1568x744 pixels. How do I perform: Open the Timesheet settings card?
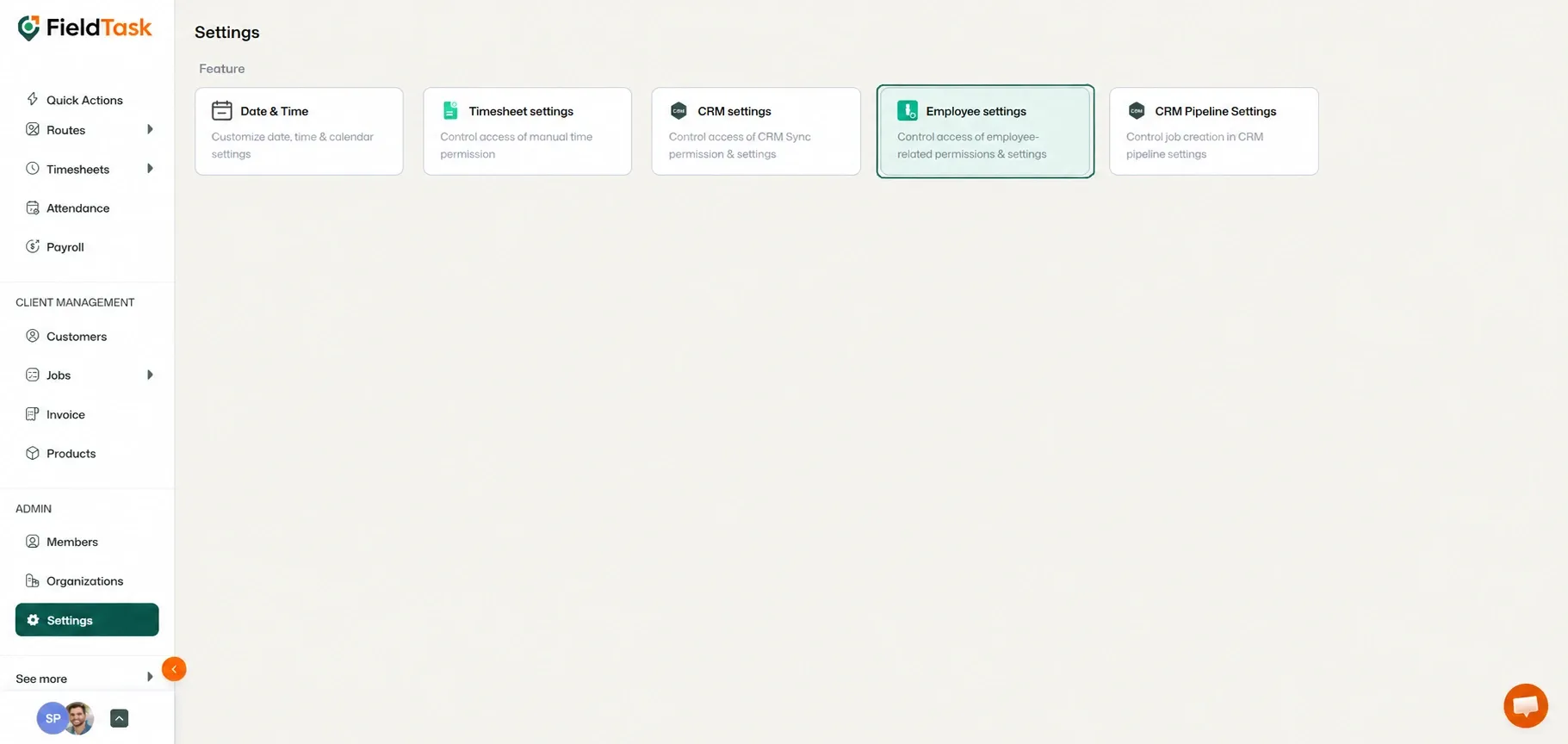[527, 131]
